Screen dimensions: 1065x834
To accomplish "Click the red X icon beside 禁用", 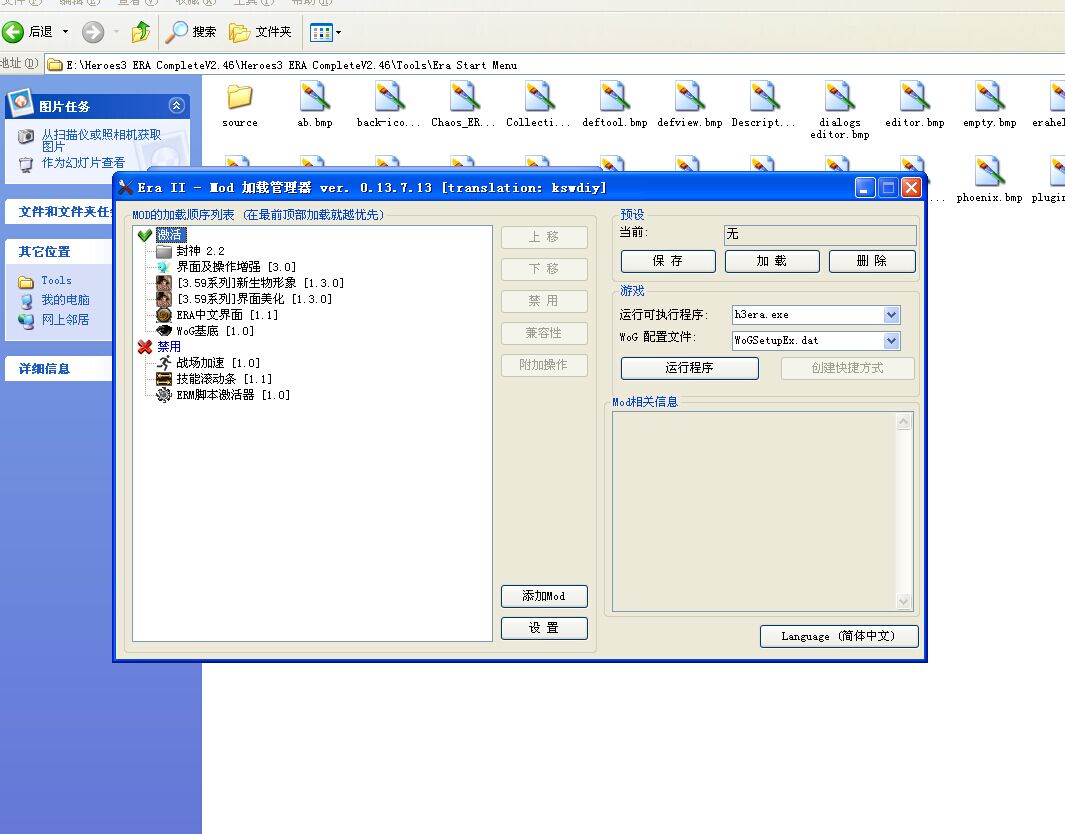I will click(x=145, y=346).
